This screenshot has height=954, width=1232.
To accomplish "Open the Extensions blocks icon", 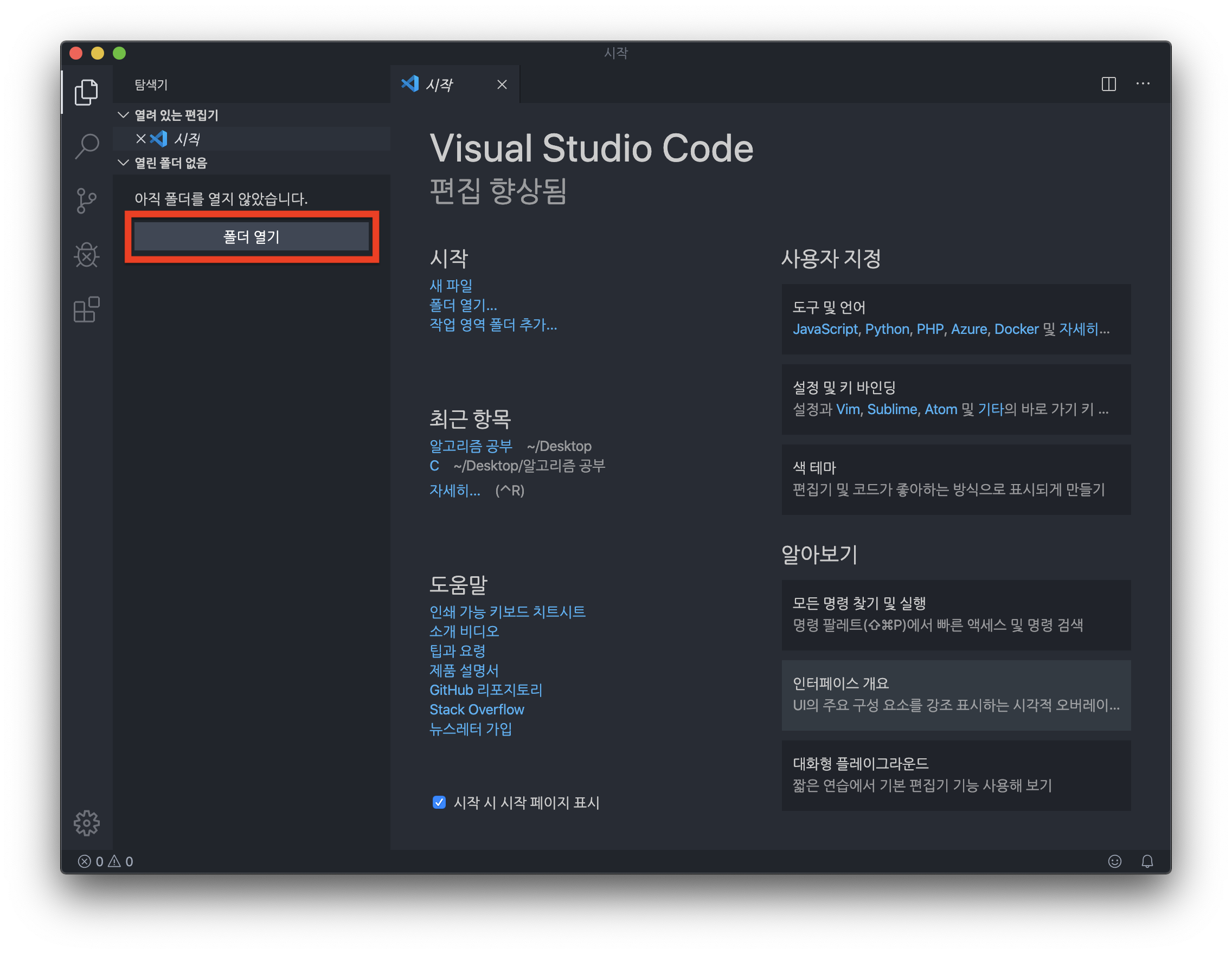I will [x=86, y=310].
